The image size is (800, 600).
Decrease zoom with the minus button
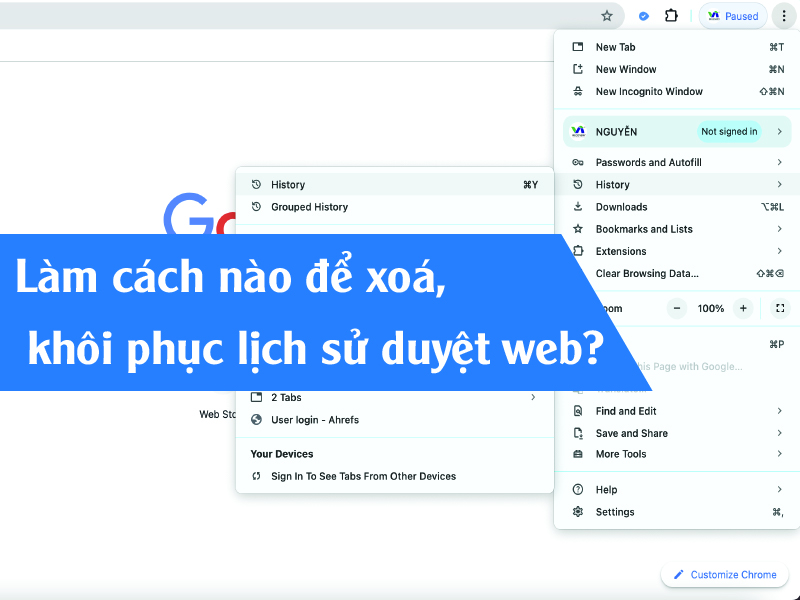pos(677,308)
